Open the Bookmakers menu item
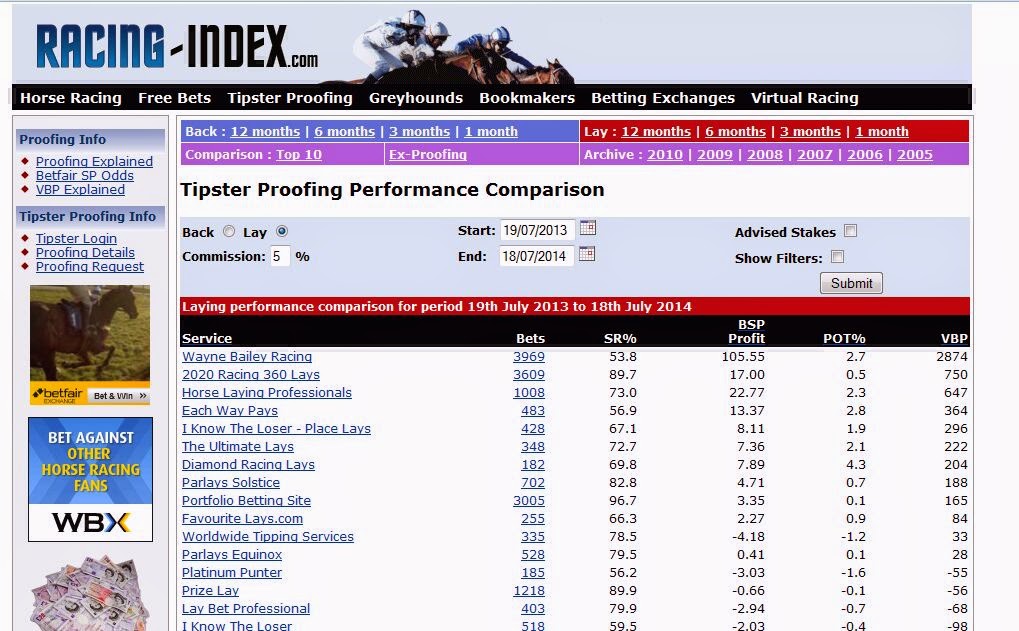The height and width of the screenshot is (631, 1019). pyautogui.click(x=527, y=98)
